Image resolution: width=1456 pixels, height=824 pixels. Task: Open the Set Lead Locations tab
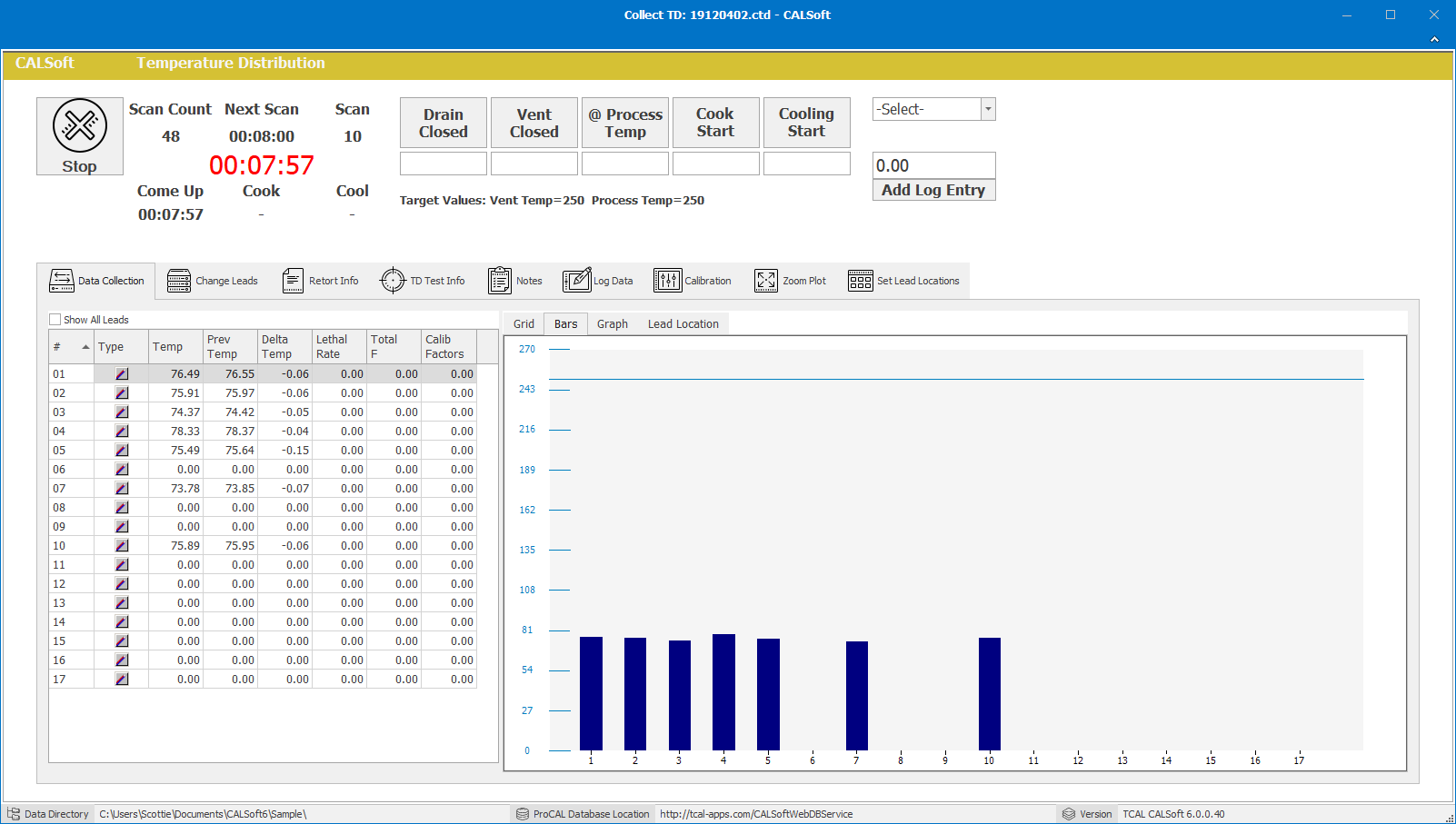904,281
